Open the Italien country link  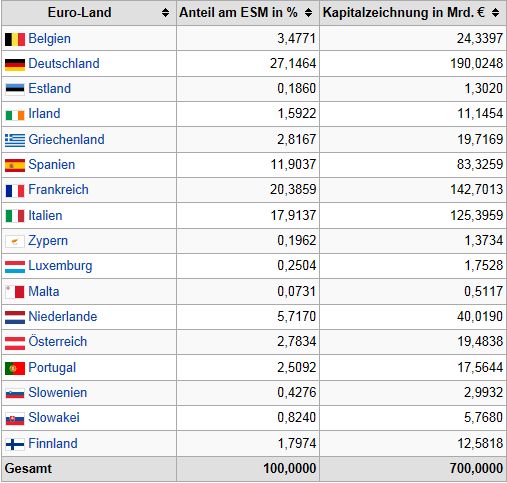(45, 215)
